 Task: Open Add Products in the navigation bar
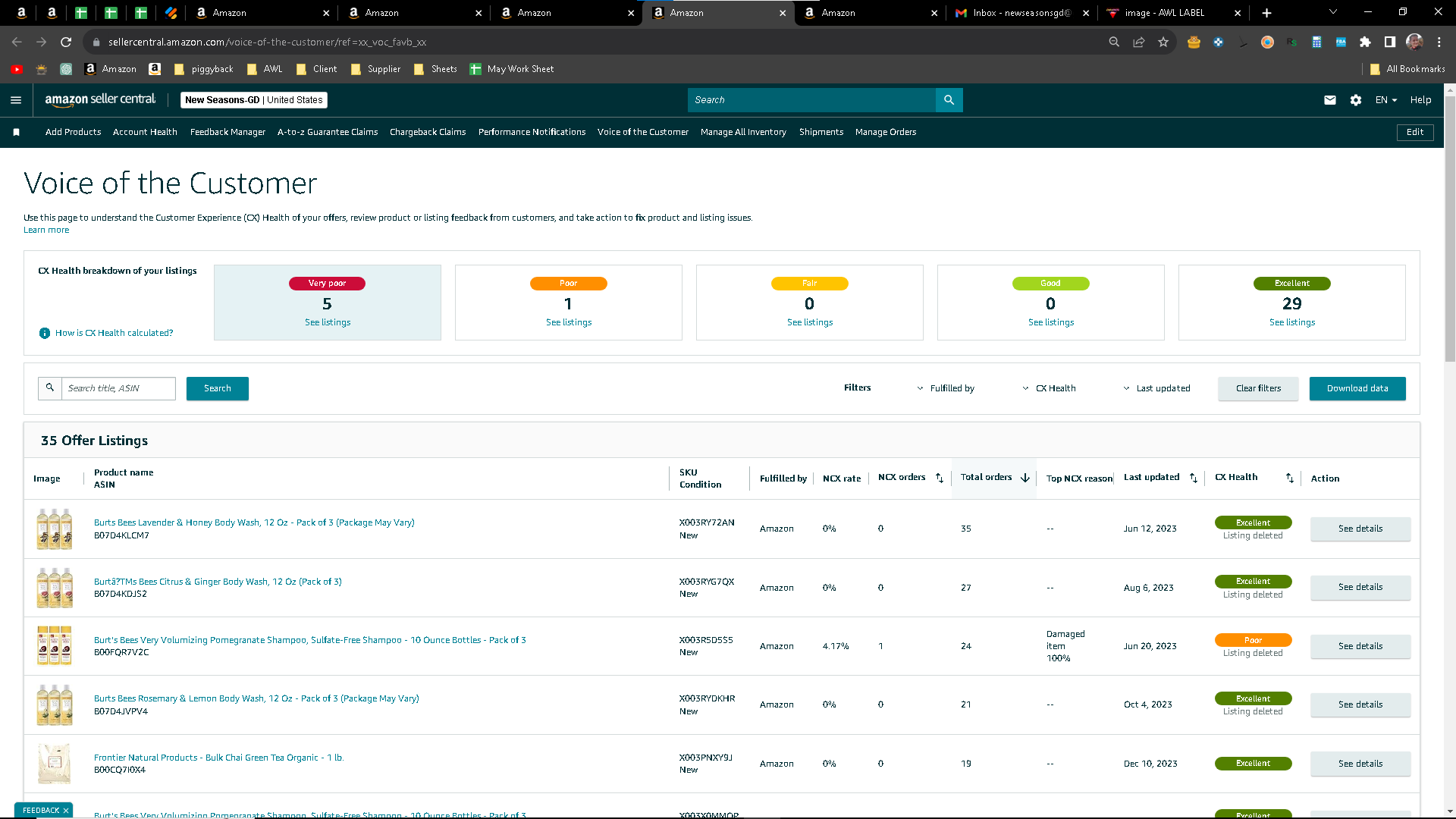click(x=73, y=132)
